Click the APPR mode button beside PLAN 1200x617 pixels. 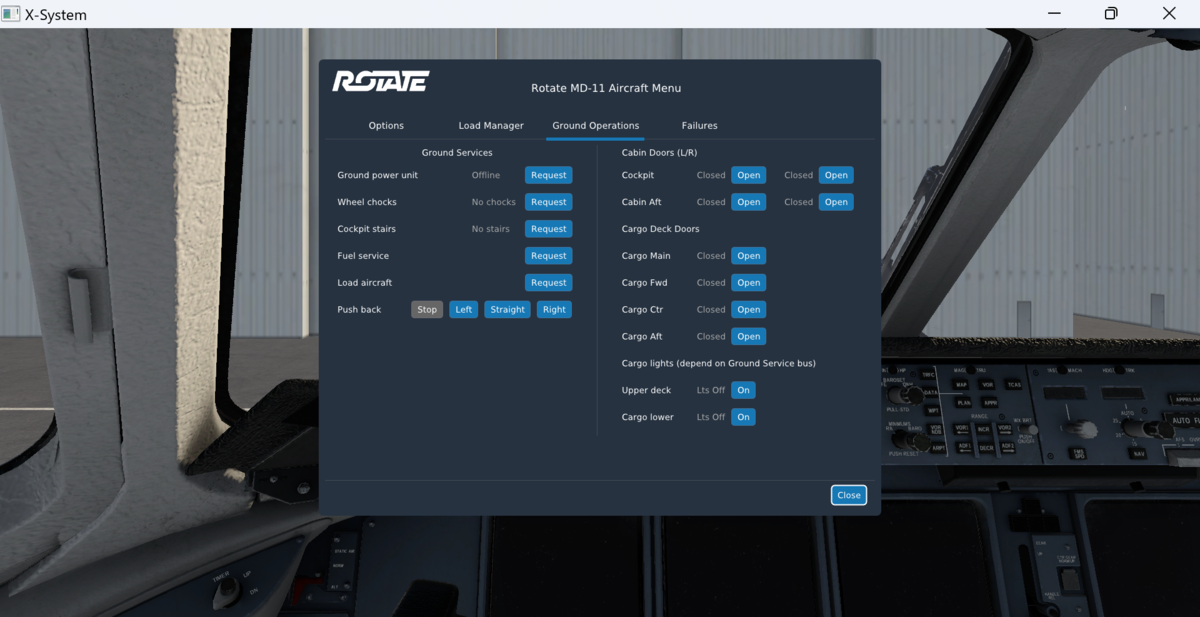tap(990, 402)
